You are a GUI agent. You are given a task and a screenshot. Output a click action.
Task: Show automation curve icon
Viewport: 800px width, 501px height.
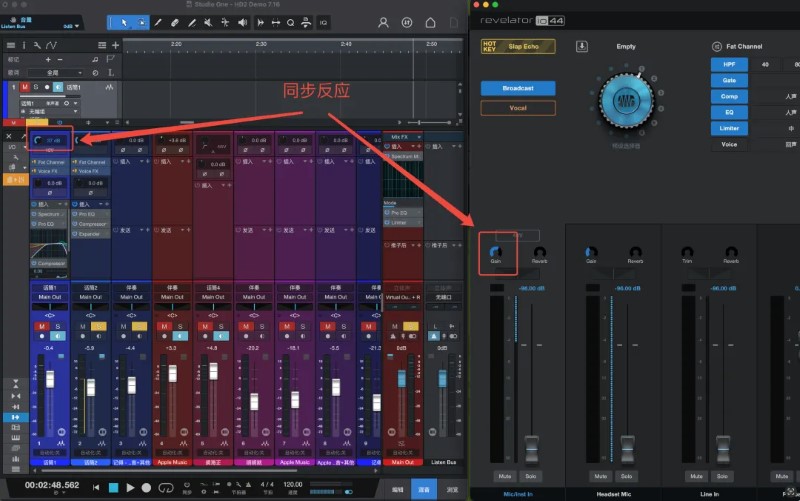click(x=52, y=45)
